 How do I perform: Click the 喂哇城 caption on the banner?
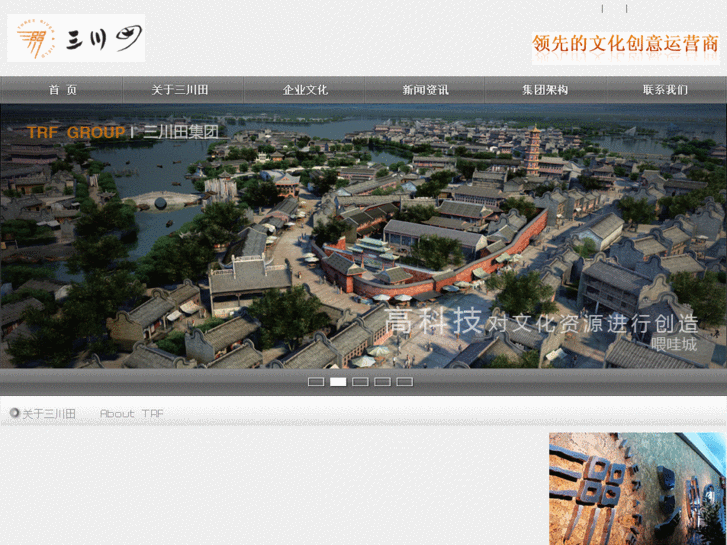tap(674, 344)
